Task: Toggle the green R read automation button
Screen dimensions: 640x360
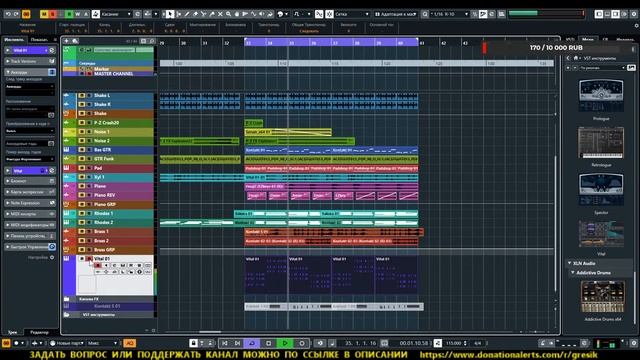Action: (x=69, y=14)
